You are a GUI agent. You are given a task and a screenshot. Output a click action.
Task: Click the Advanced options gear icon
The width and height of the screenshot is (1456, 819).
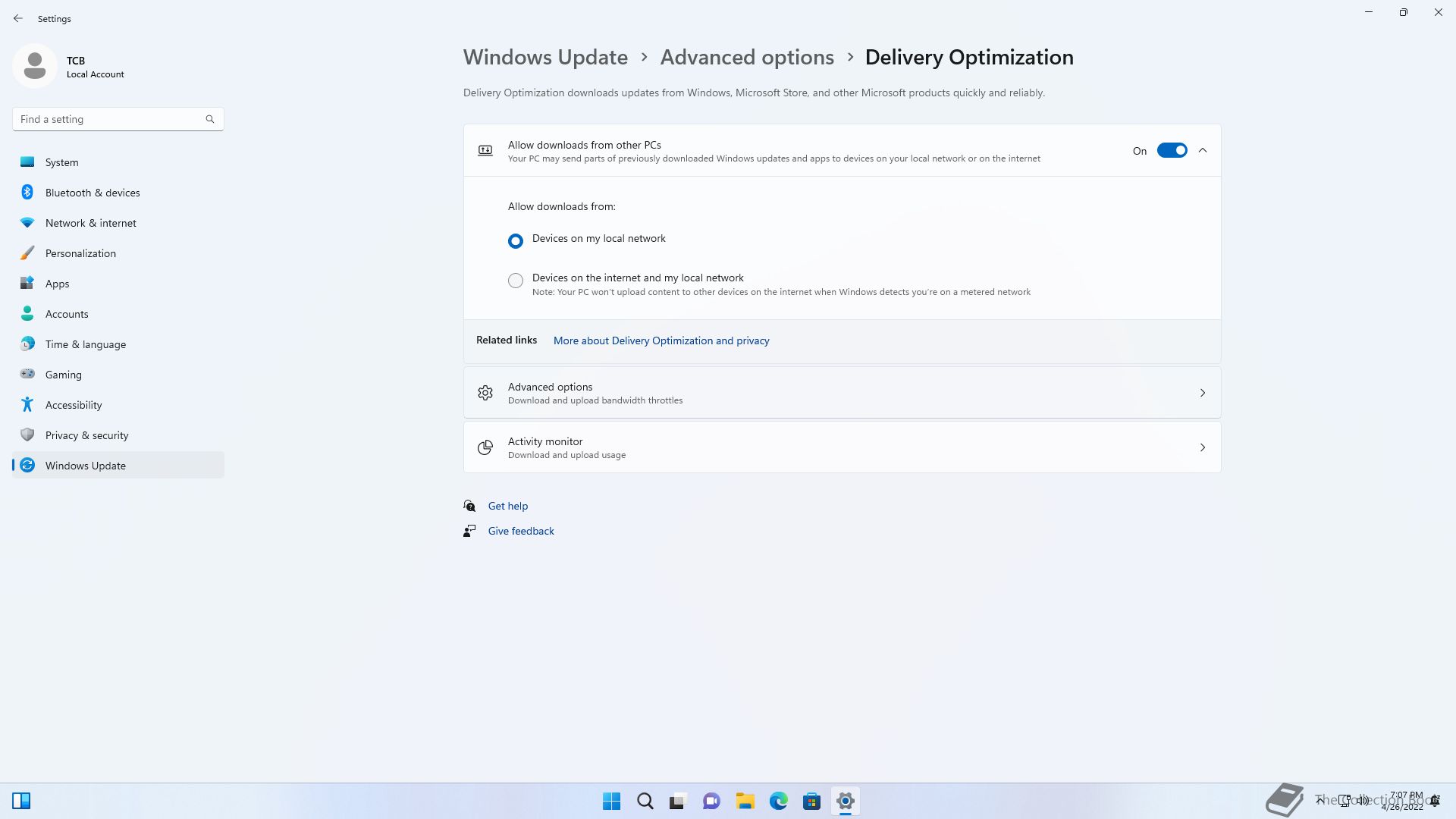point(485,393)
